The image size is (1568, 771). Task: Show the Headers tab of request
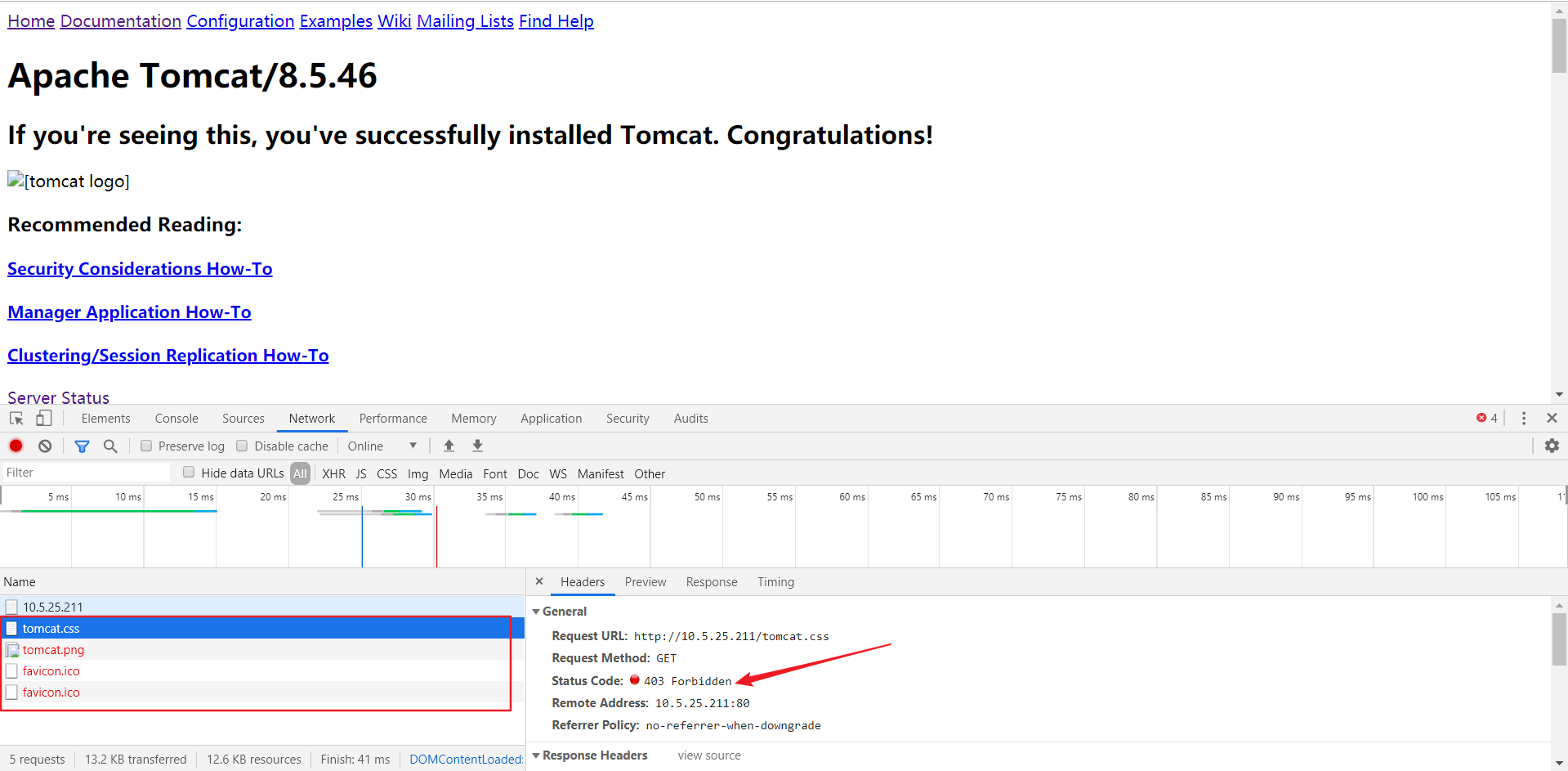click(x=583, y=582)
